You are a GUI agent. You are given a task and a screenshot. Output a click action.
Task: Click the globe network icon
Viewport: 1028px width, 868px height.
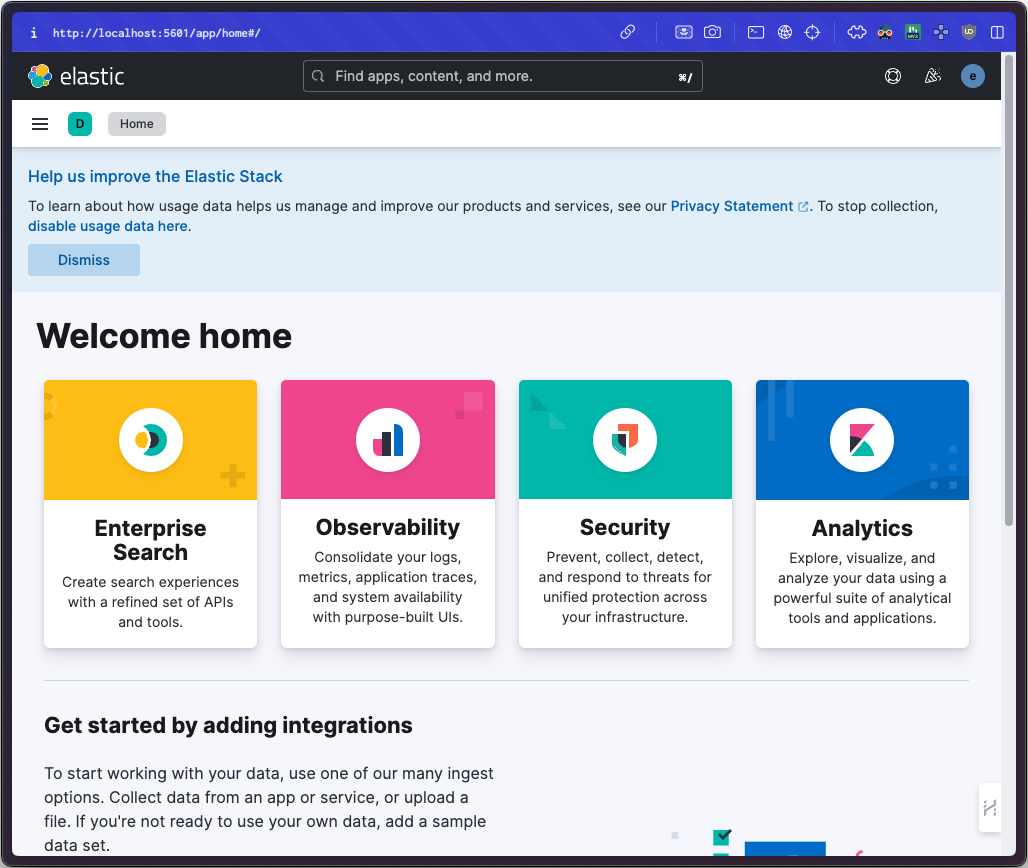point(785,32)
